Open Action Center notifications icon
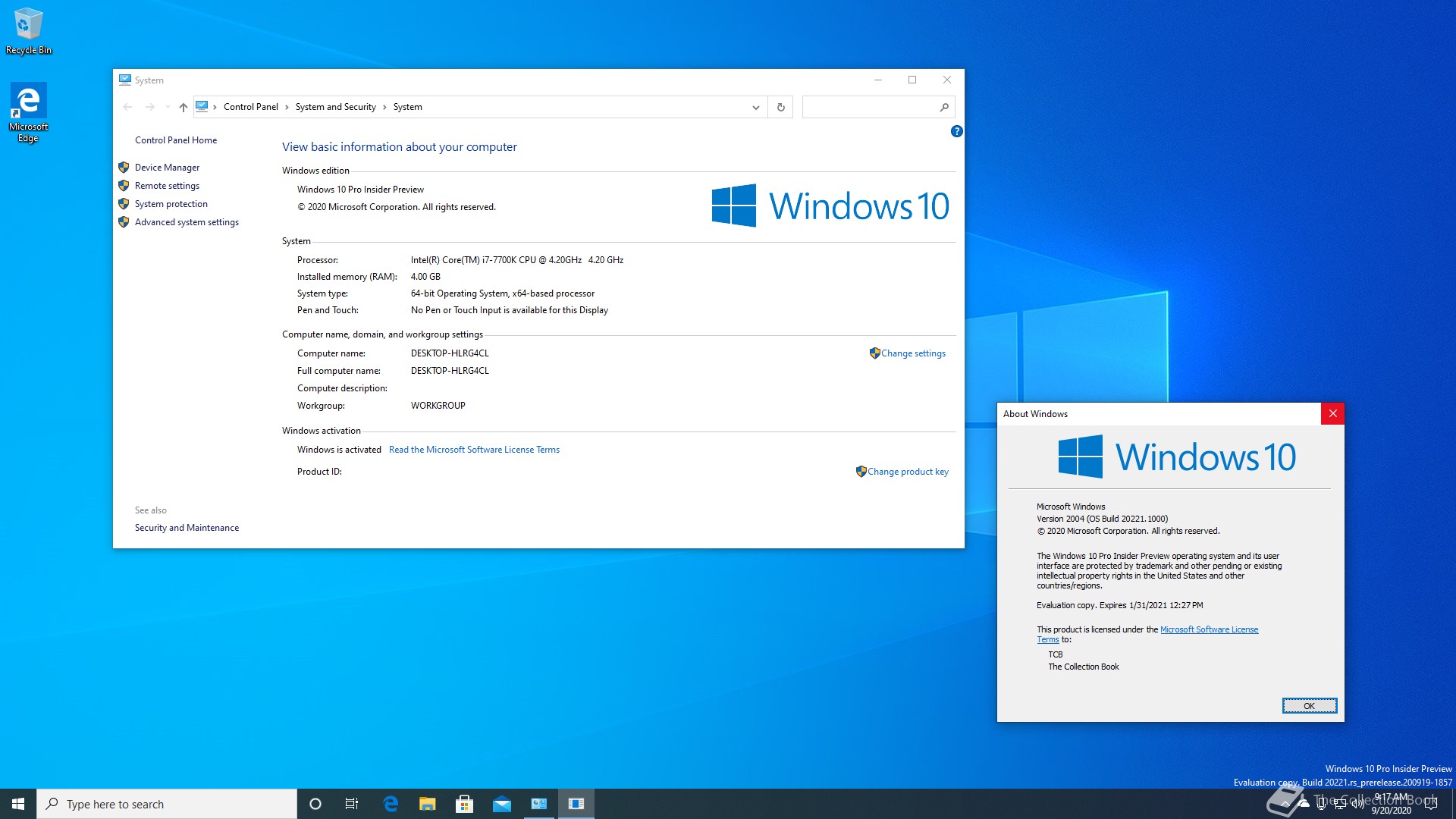Viewport: 1456px width, 819px height. [1431, 804]
